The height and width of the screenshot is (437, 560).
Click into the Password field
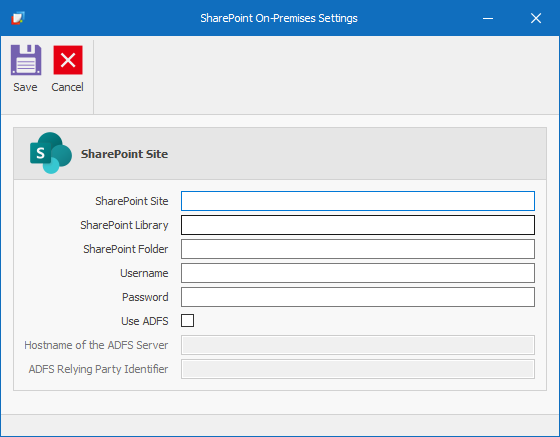pos(358,297)
